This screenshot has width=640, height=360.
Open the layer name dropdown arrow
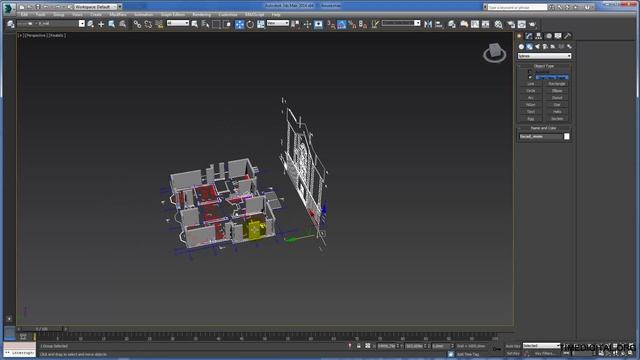coord(82,24)
